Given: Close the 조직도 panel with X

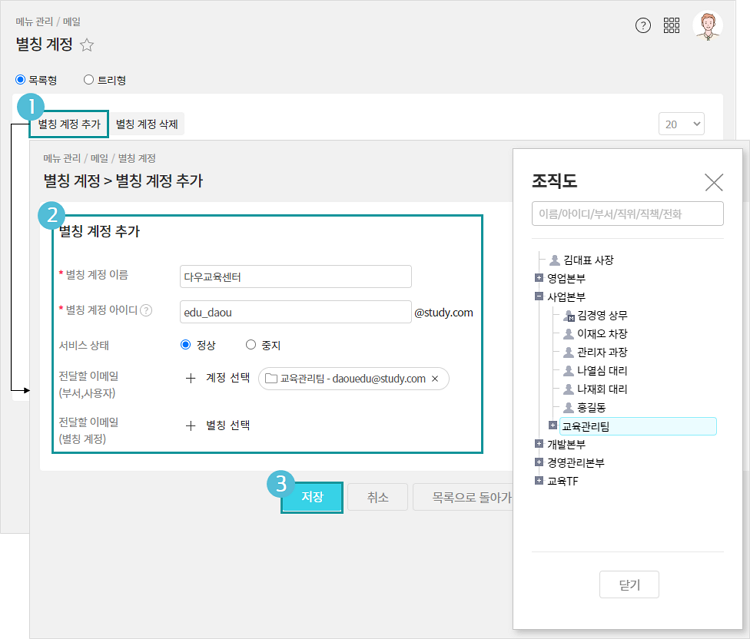Looking at the screenshot, I should point(713,182).
